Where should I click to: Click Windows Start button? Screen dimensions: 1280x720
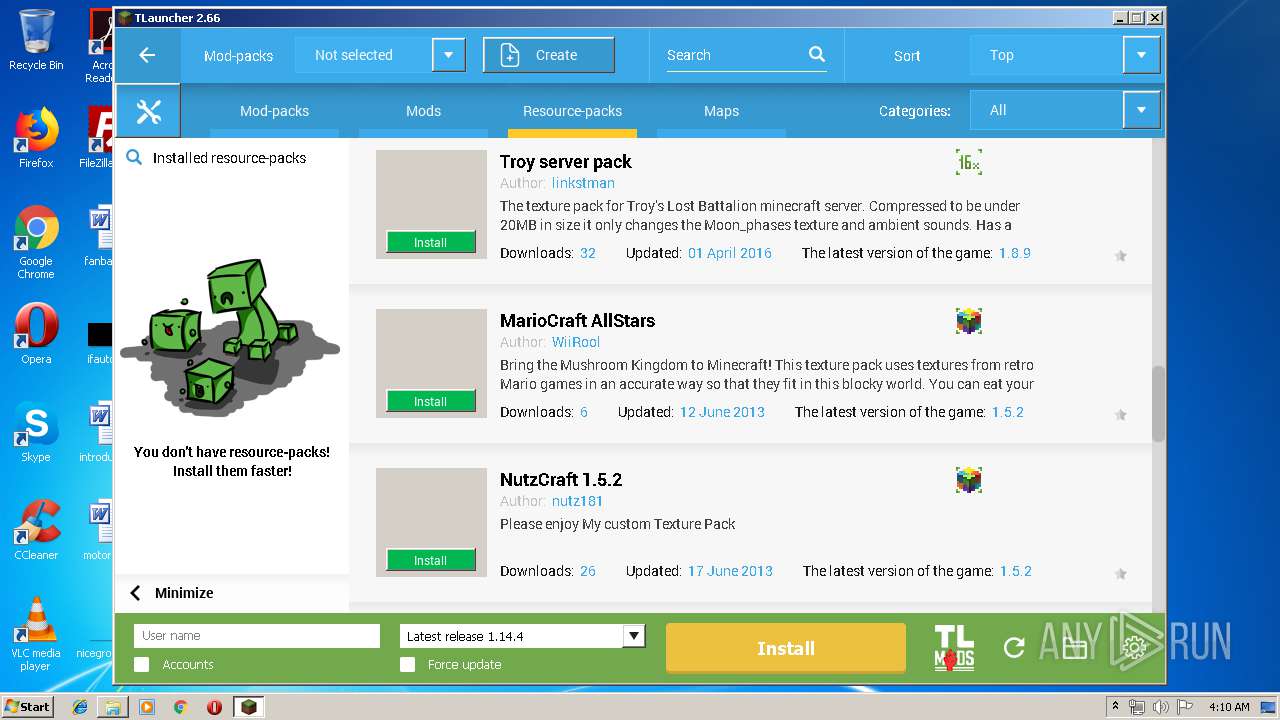pyautogui.click(x=28, y=707)
